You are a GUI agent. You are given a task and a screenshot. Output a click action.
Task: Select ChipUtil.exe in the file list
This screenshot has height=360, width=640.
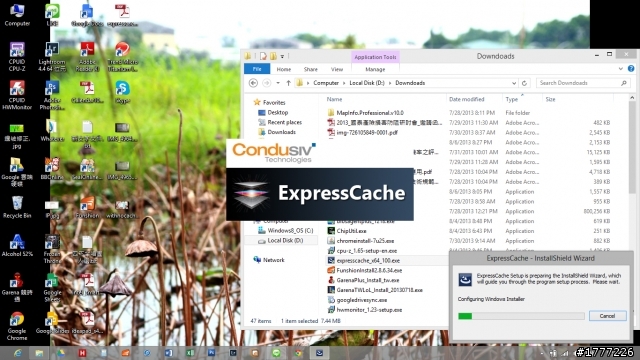[x=351, y=231]
